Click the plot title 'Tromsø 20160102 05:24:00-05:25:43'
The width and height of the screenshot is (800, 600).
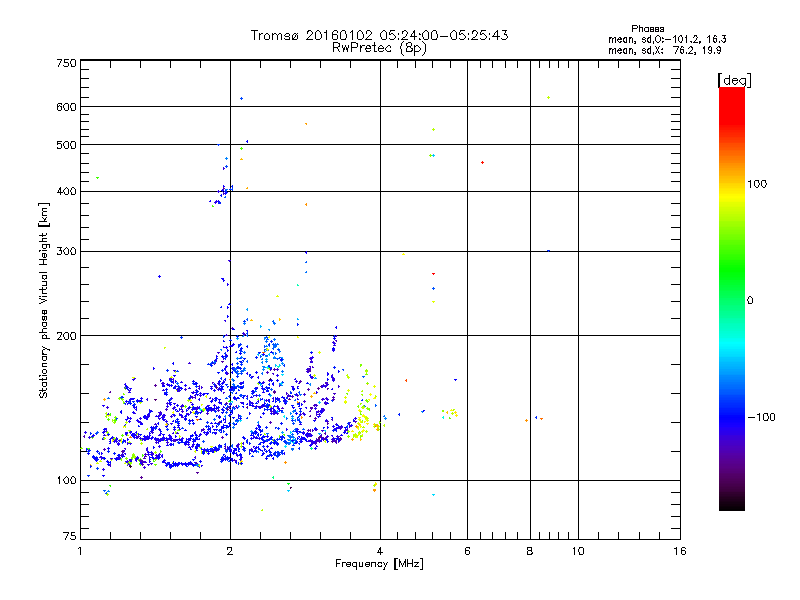coord(380,35)
